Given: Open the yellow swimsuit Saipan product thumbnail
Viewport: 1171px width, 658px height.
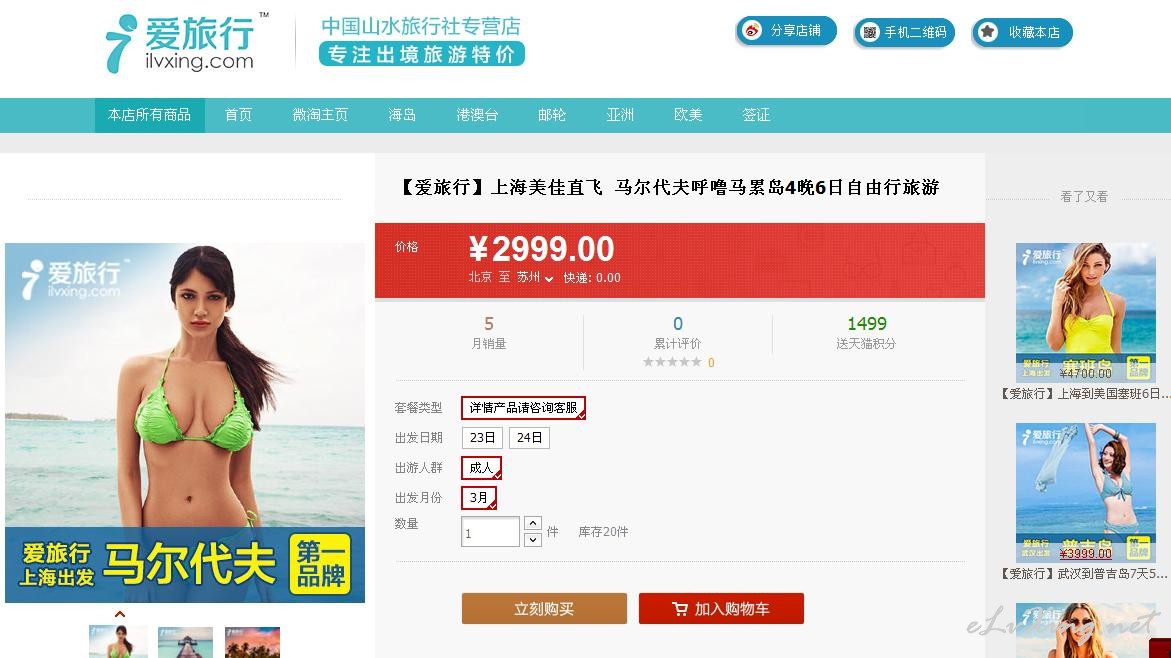Looking at the screenshot, I should [x=1086, y=313].
